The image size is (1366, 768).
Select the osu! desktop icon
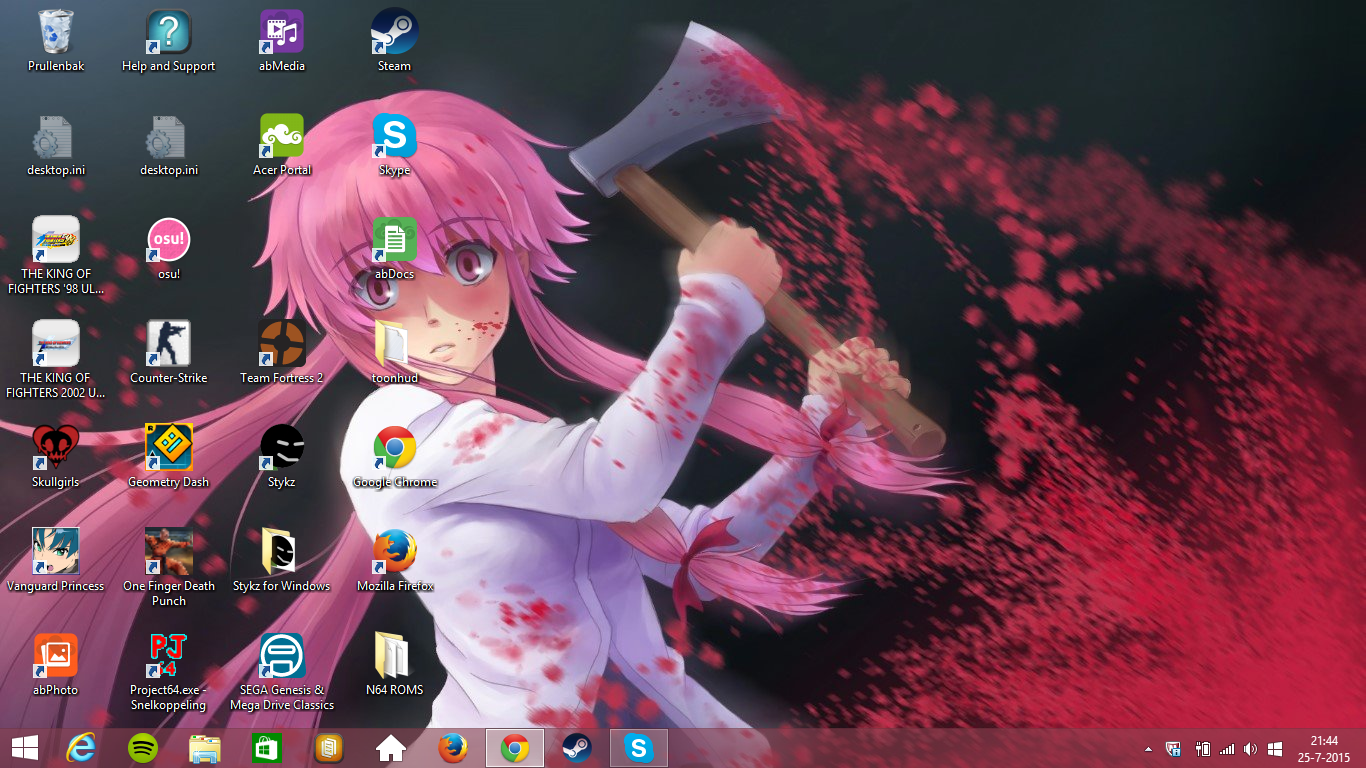tap(168, 240)
